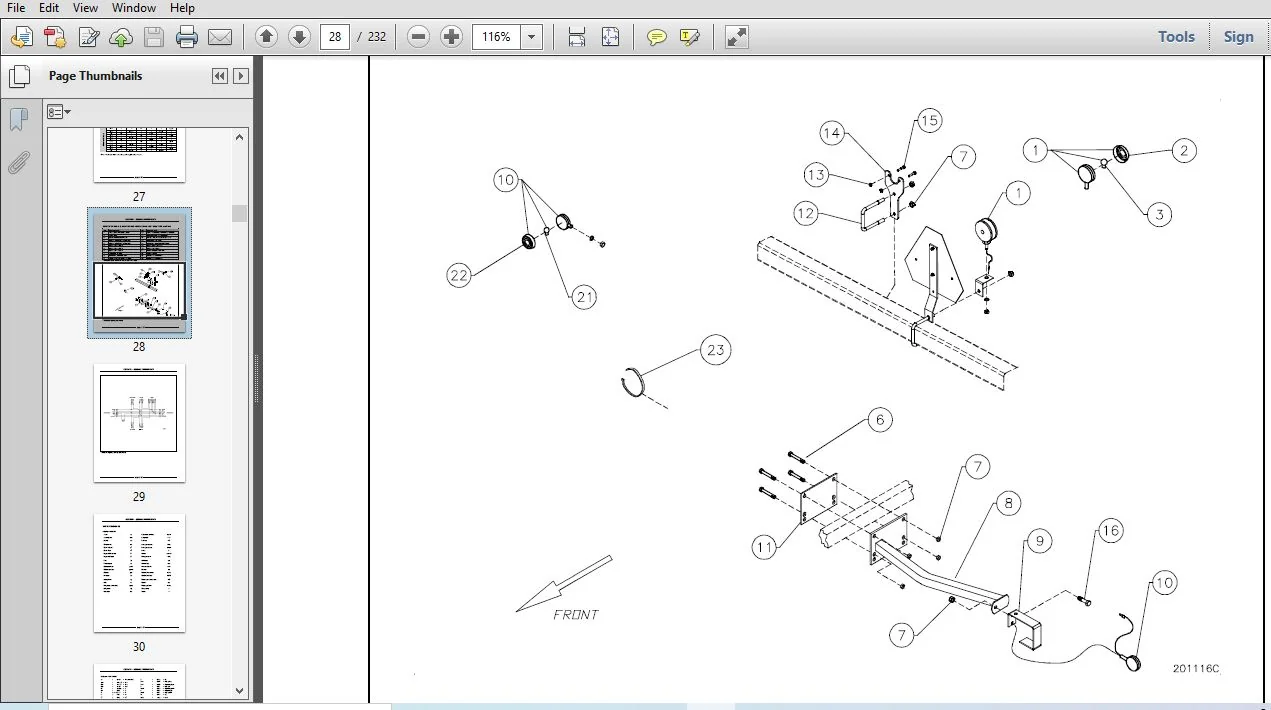Click the Bookmarks panel icon
Screen dimensions: 1271x710
18,120
